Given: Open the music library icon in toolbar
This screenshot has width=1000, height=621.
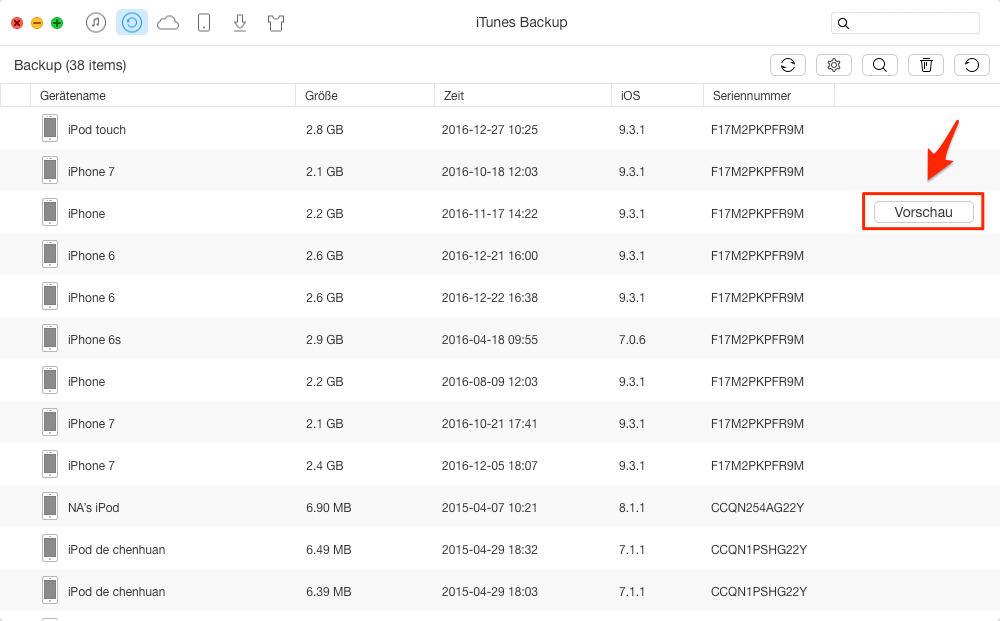Looking at the screenshot, I should click(x=96, y=23).
